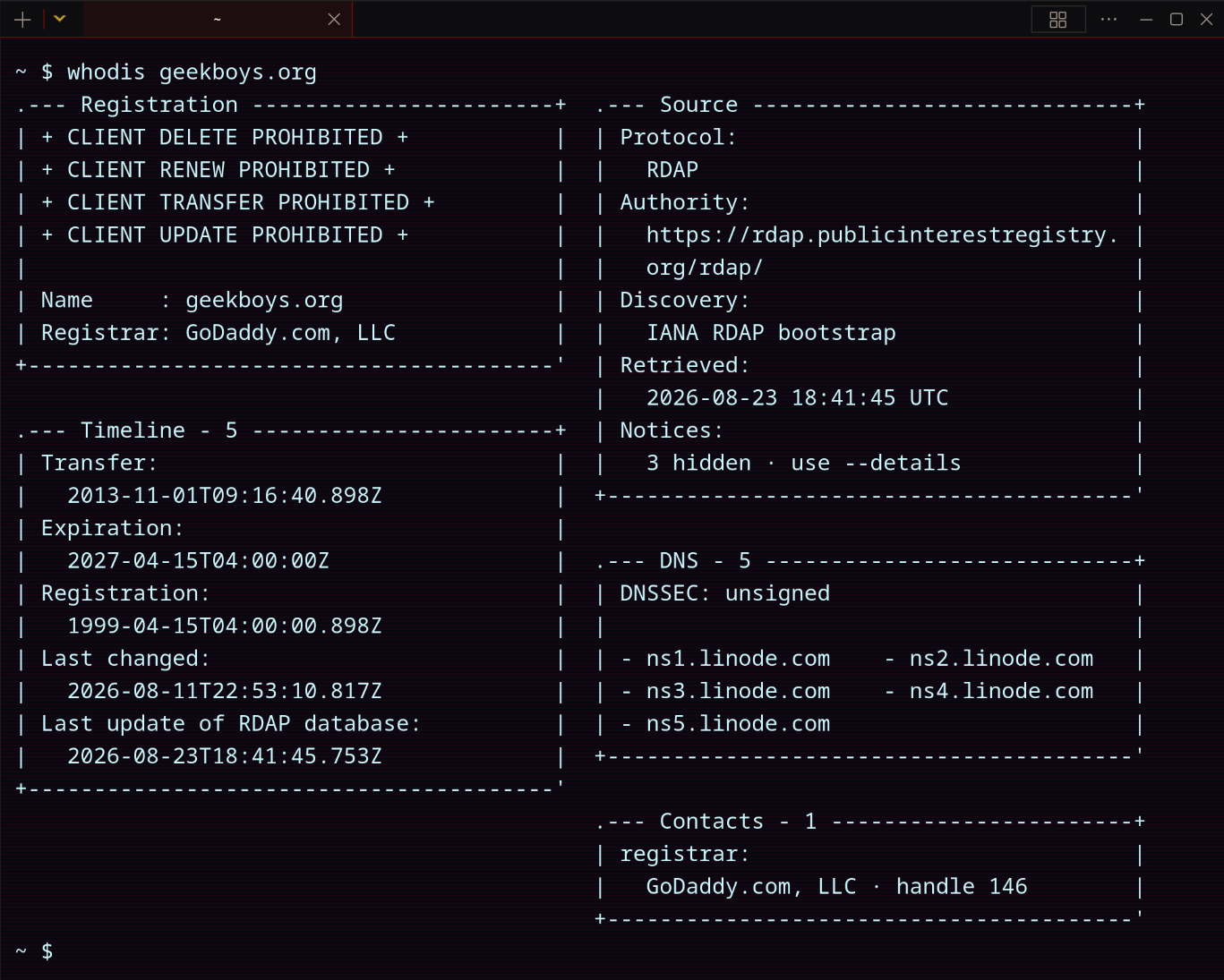Click the 'Timeline - 5' box header

click(x=159, y=430)
